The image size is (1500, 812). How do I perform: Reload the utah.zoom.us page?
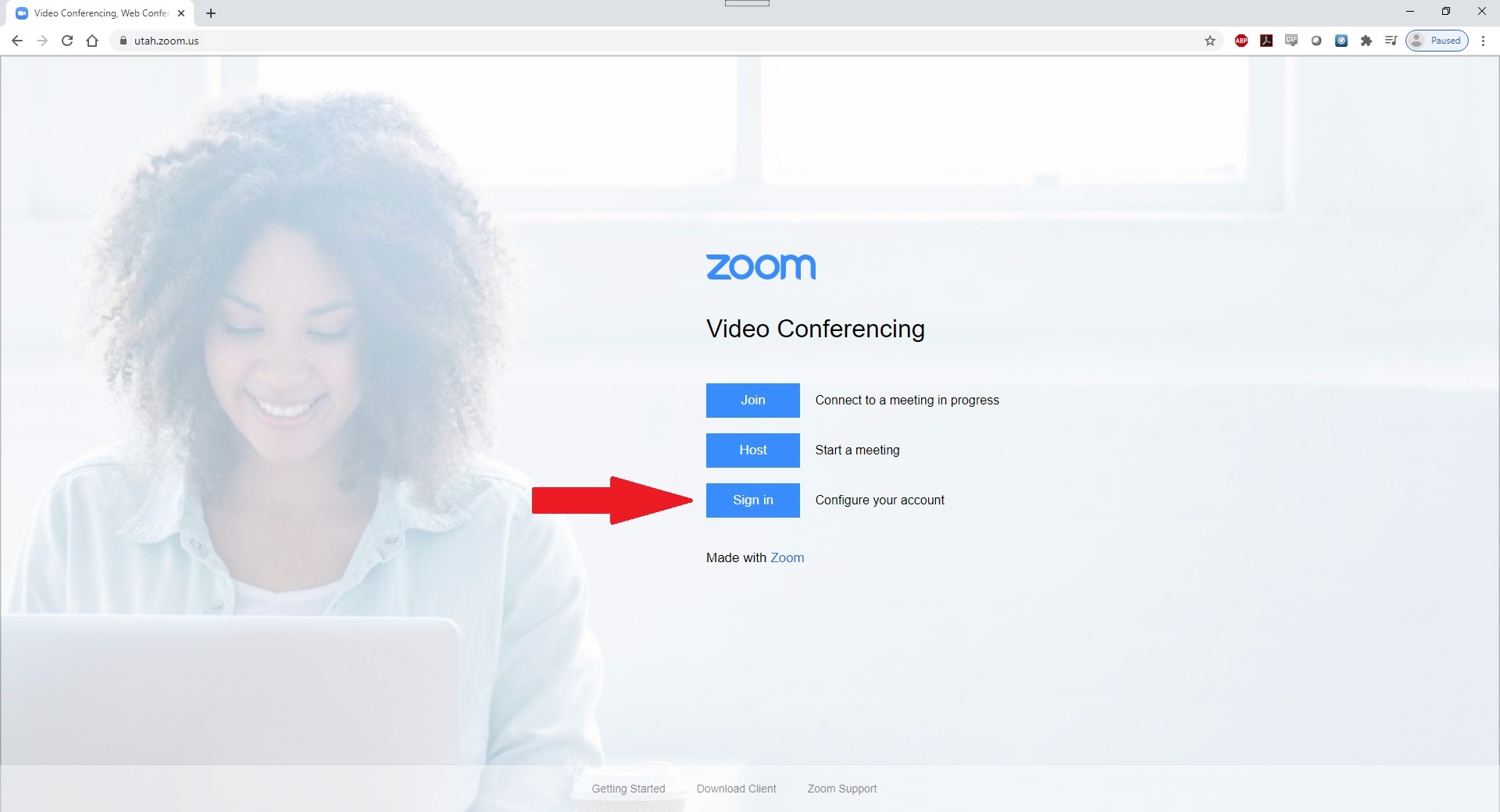[x=67, y=41]
